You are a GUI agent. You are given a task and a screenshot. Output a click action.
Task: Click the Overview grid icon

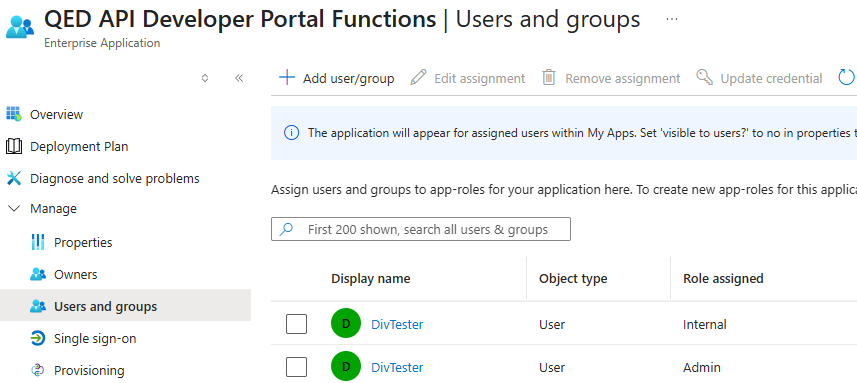click(14, 114)
